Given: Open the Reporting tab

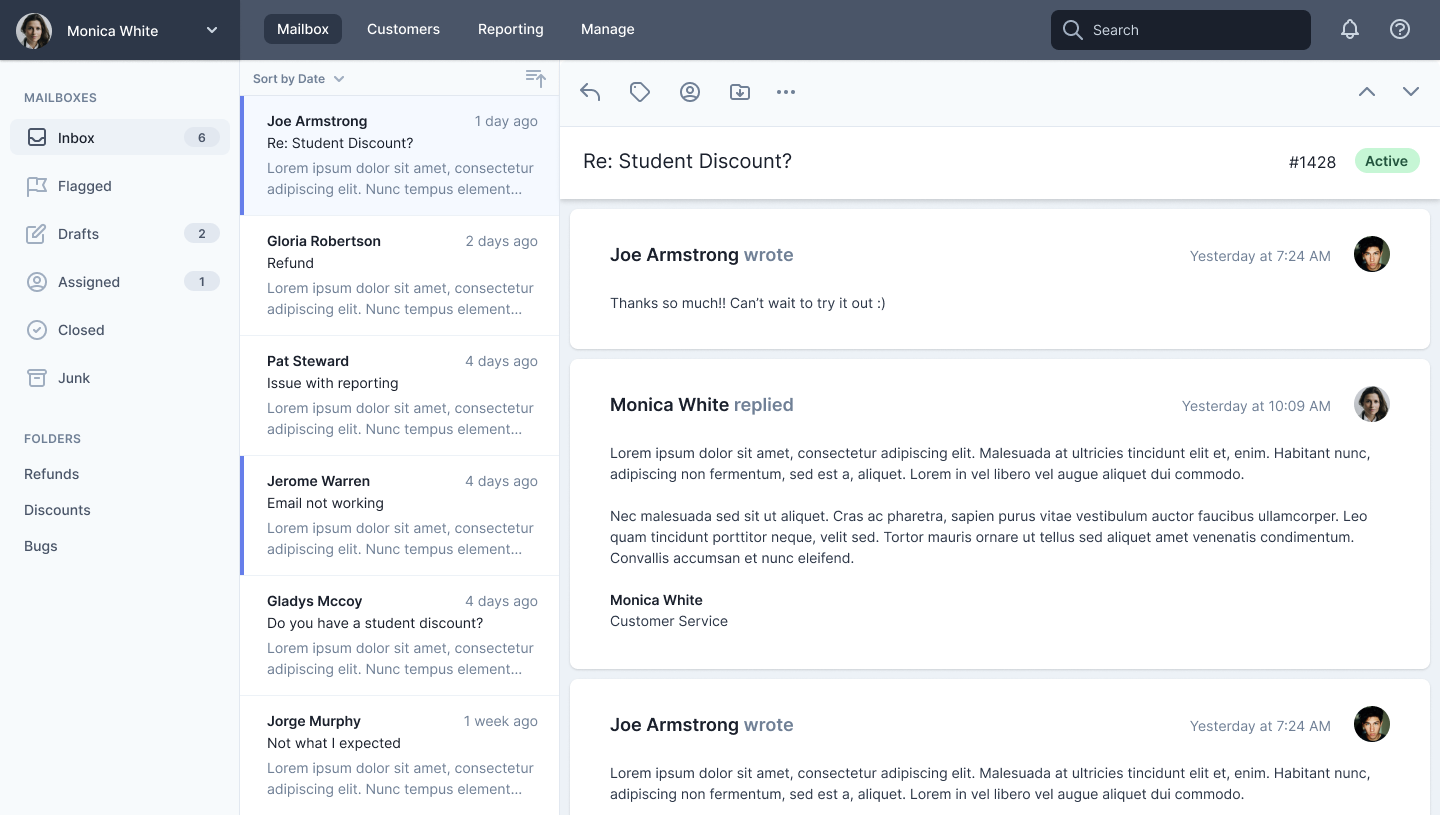Looking at the screenshot, I should click(x=510, y=30).
